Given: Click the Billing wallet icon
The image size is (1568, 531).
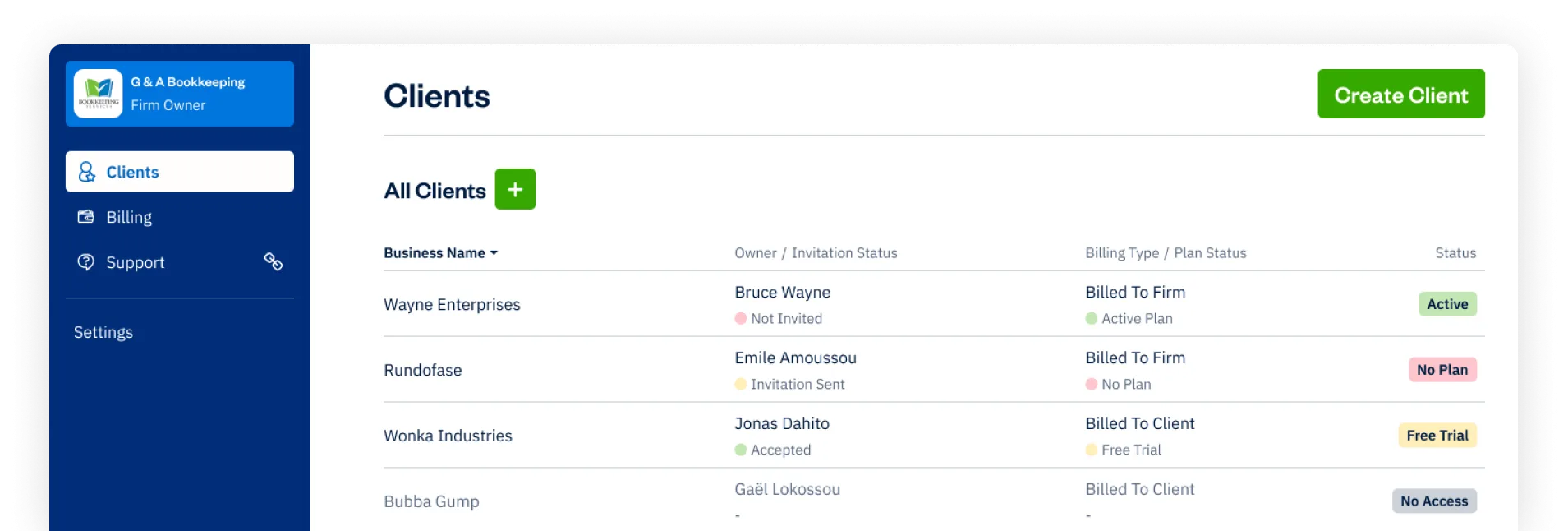Looking at the screenshot, I should click(85, 217).
